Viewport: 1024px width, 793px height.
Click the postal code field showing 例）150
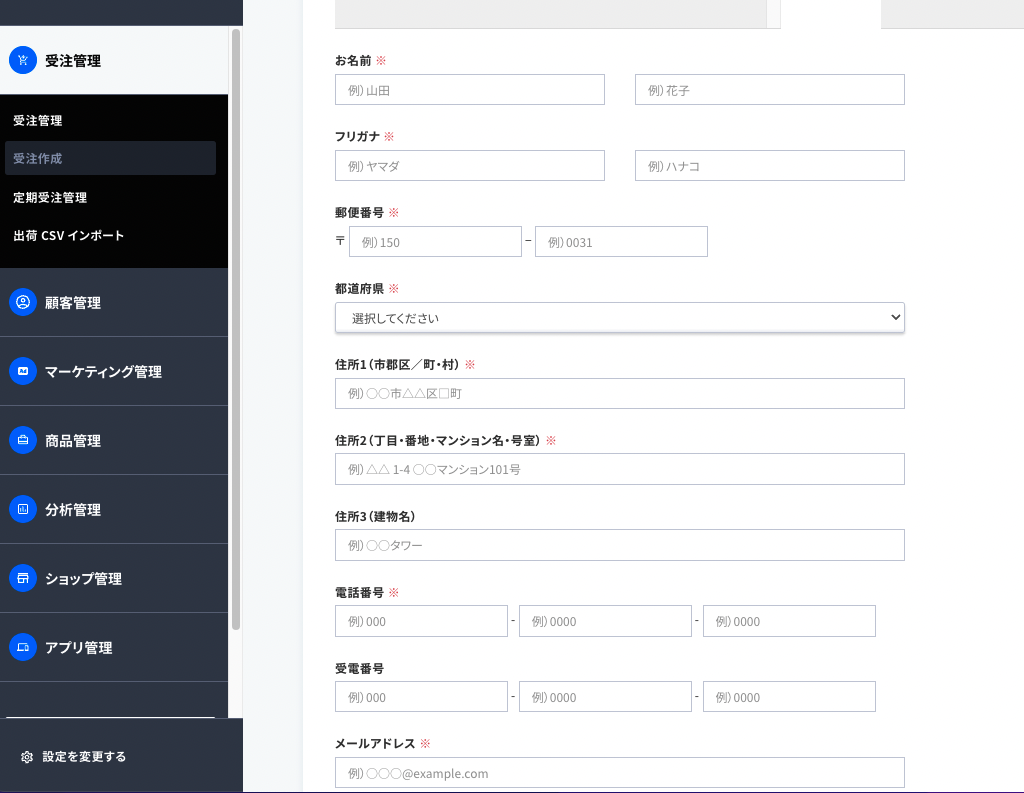(435, 241)
